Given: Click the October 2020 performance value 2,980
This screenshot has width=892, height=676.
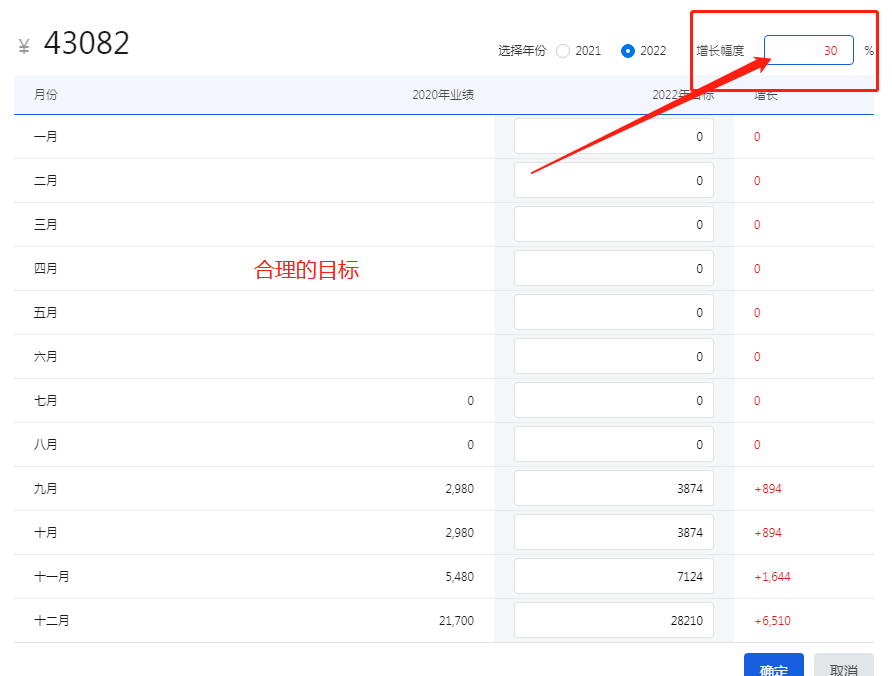Looking at the screenshot, I should pos(460,533).
